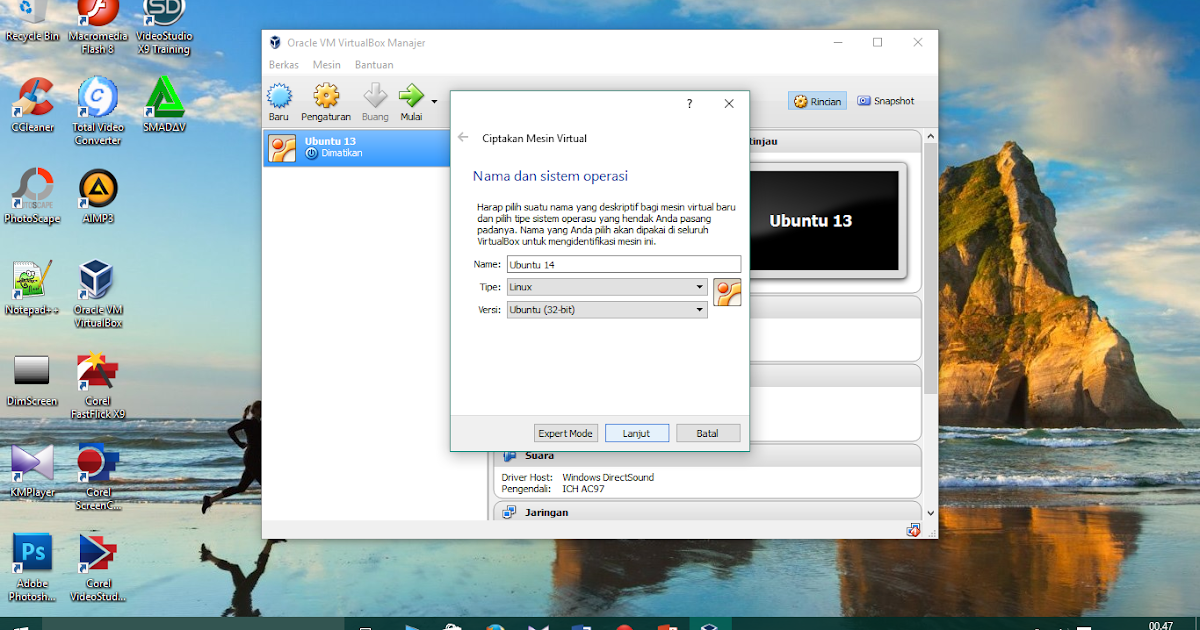The image size is (1200, 630).
Task: Select KMPlayer desktop icon
Action: (x=33, y=471)
